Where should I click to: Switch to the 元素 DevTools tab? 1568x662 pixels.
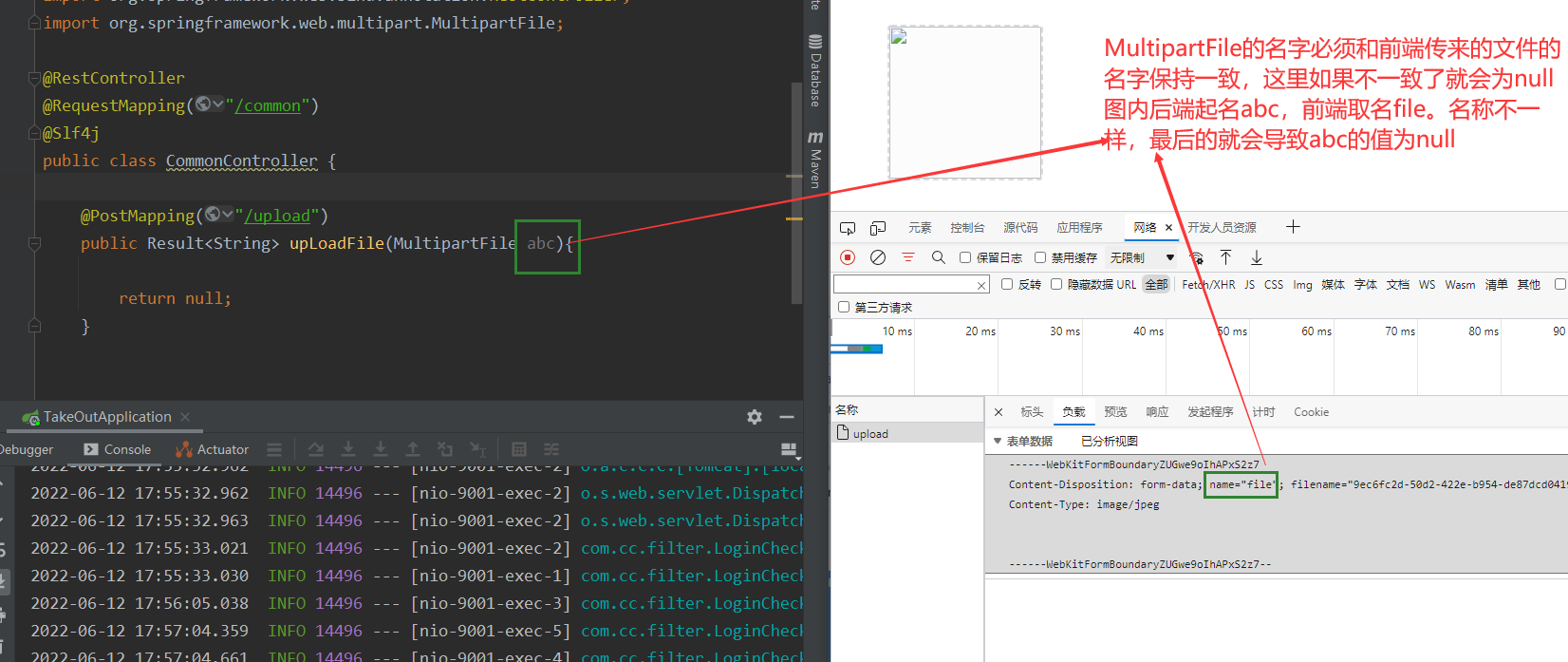[920, 228]
